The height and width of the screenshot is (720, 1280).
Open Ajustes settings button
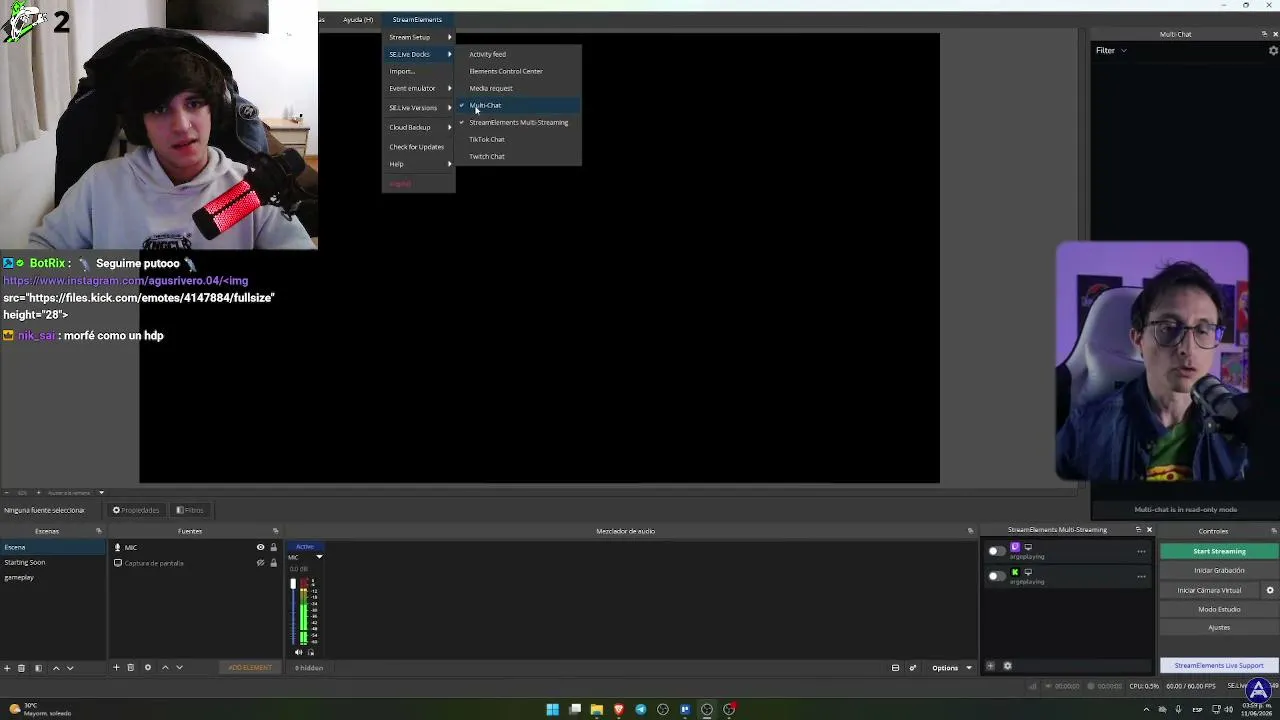(x=1219, y=627)
